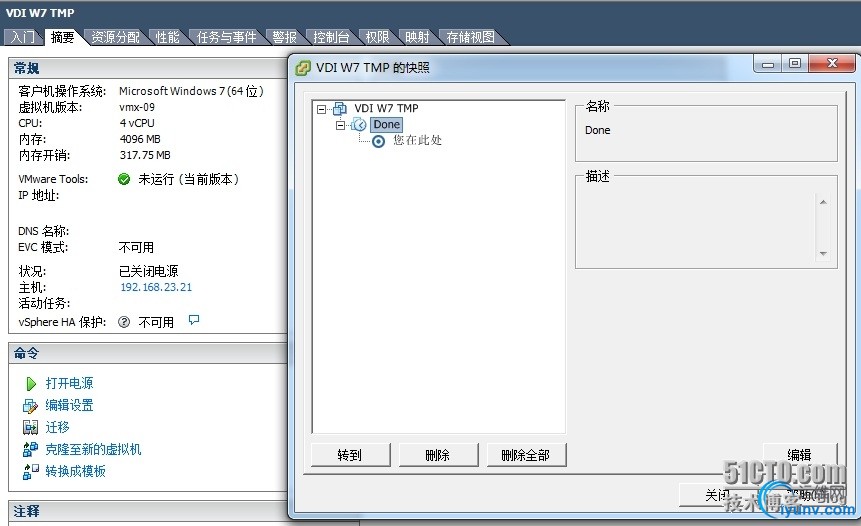The width and height of the screenshot is (861, 526).
Task: Click the 注释 panel header
Action: (148, 511)
